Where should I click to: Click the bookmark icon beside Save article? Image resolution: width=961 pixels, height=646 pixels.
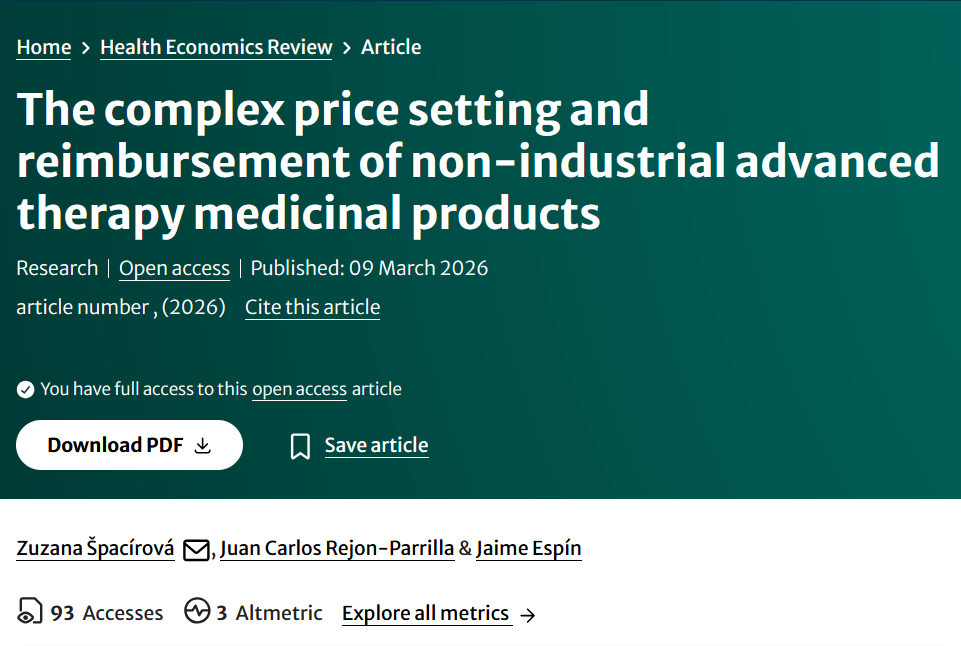(x=300, y=446)
